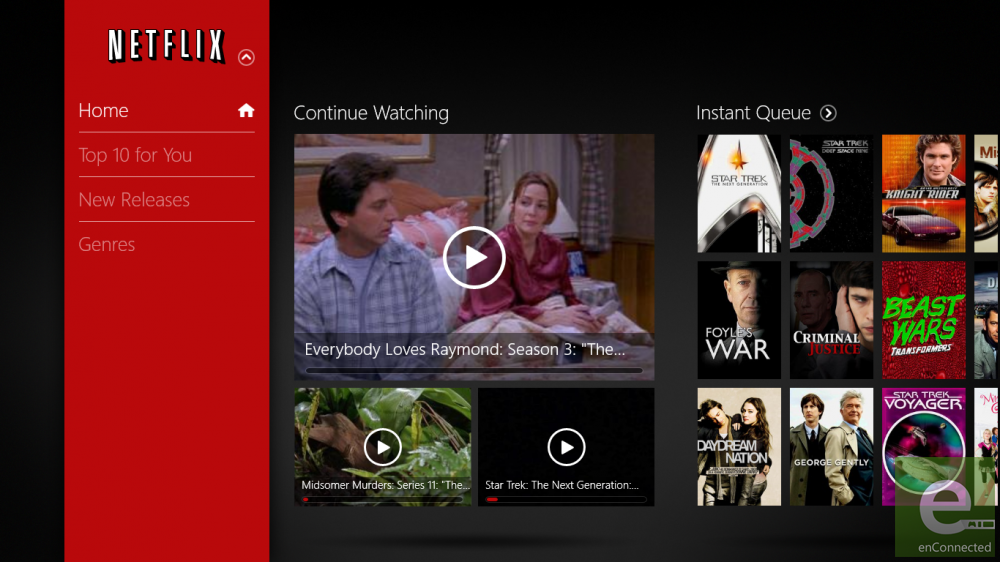Image resolution: width=1000 pixels, height=562 pixels.
Task: Click Midsomer Murders progress bar
Action: click(x=383, y=499)
